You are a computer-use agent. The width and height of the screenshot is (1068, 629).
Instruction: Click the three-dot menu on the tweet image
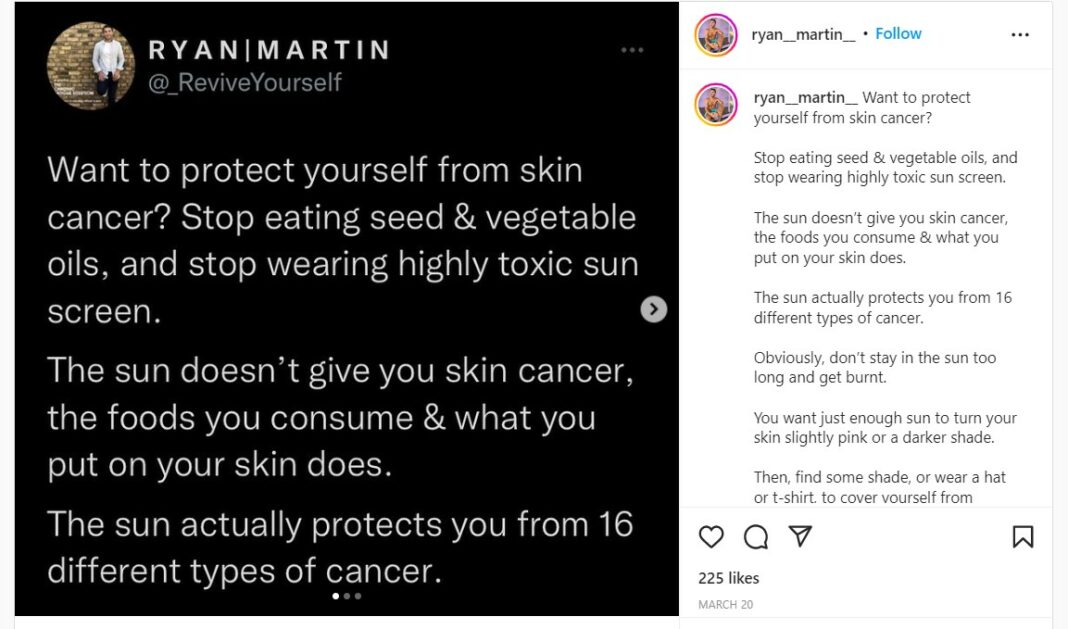[632, 48]
